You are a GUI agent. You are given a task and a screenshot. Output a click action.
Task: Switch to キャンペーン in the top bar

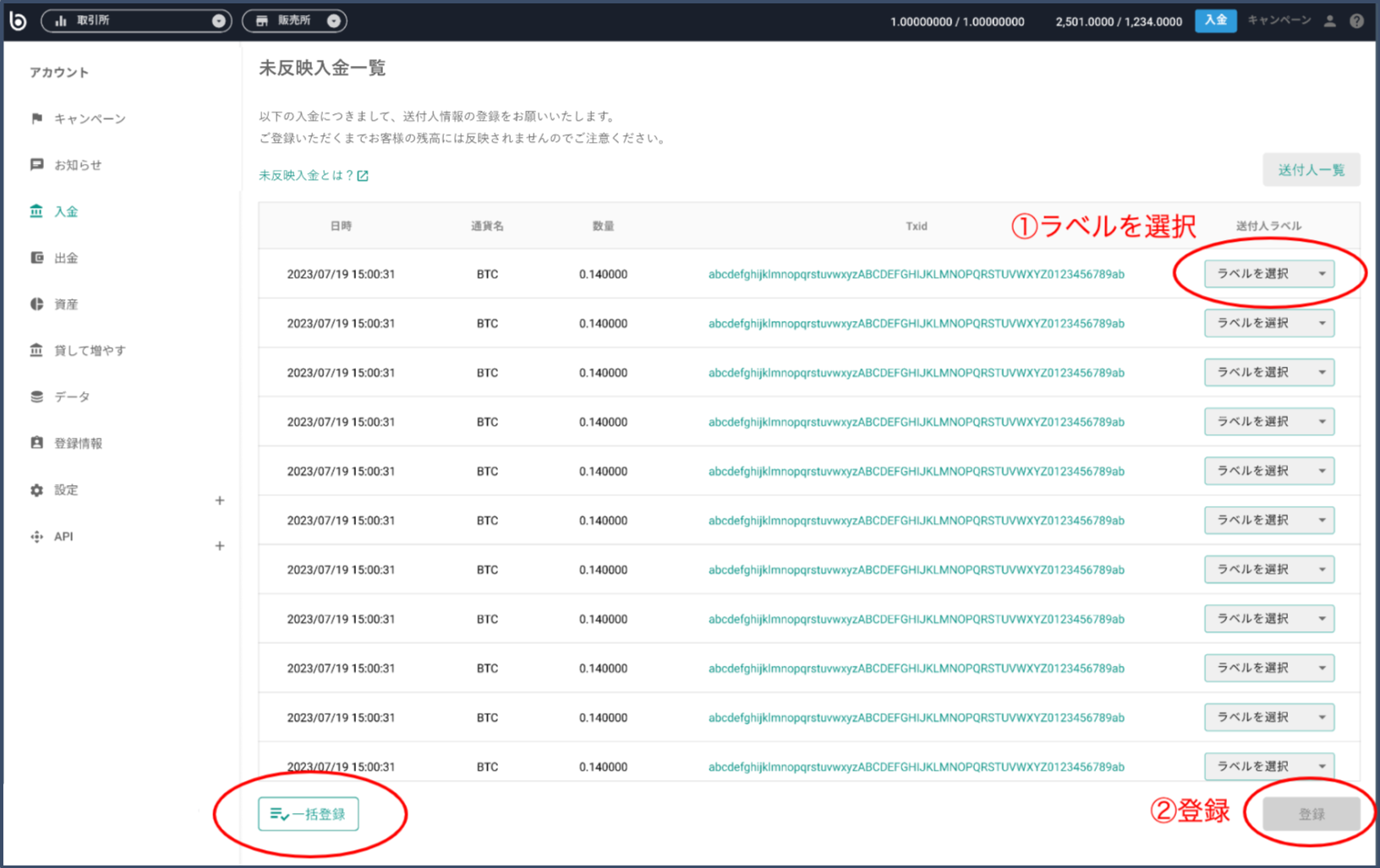(1279, 20)
